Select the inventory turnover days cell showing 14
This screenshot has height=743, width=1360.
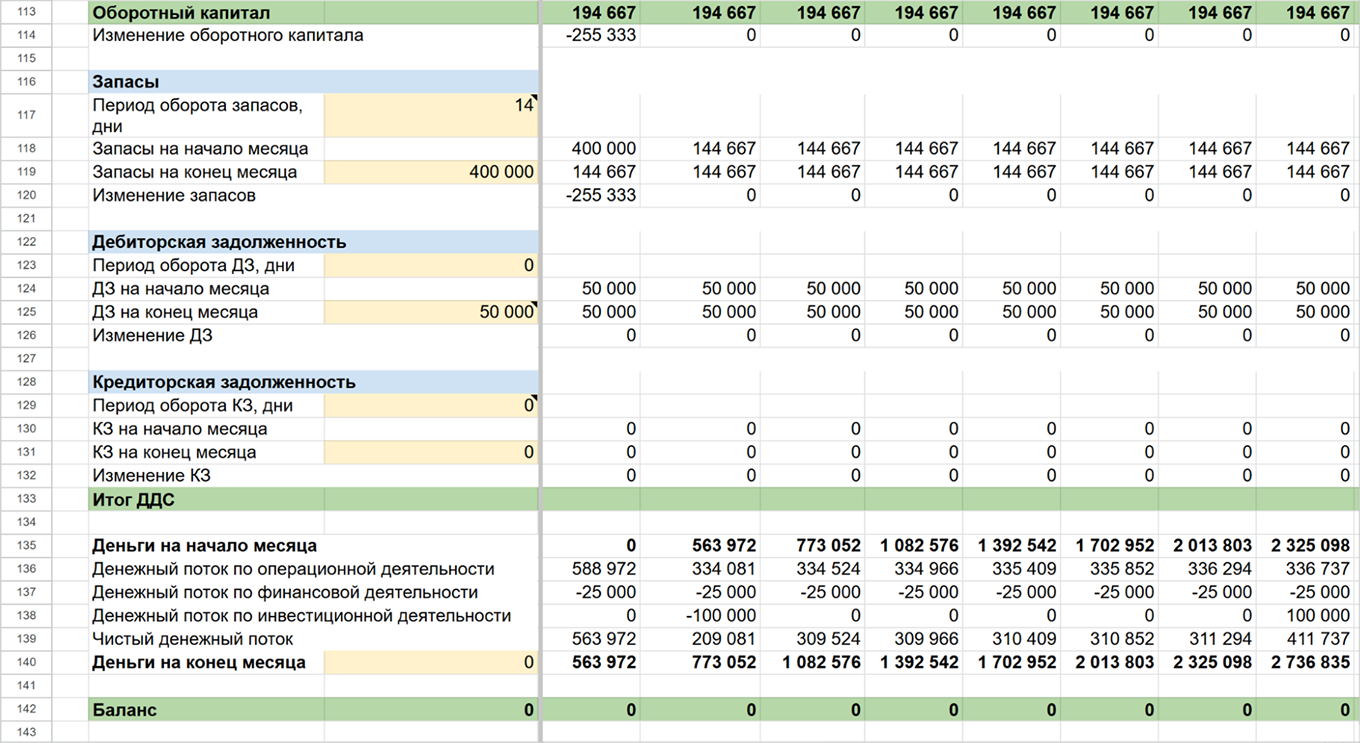click(431, 115)
